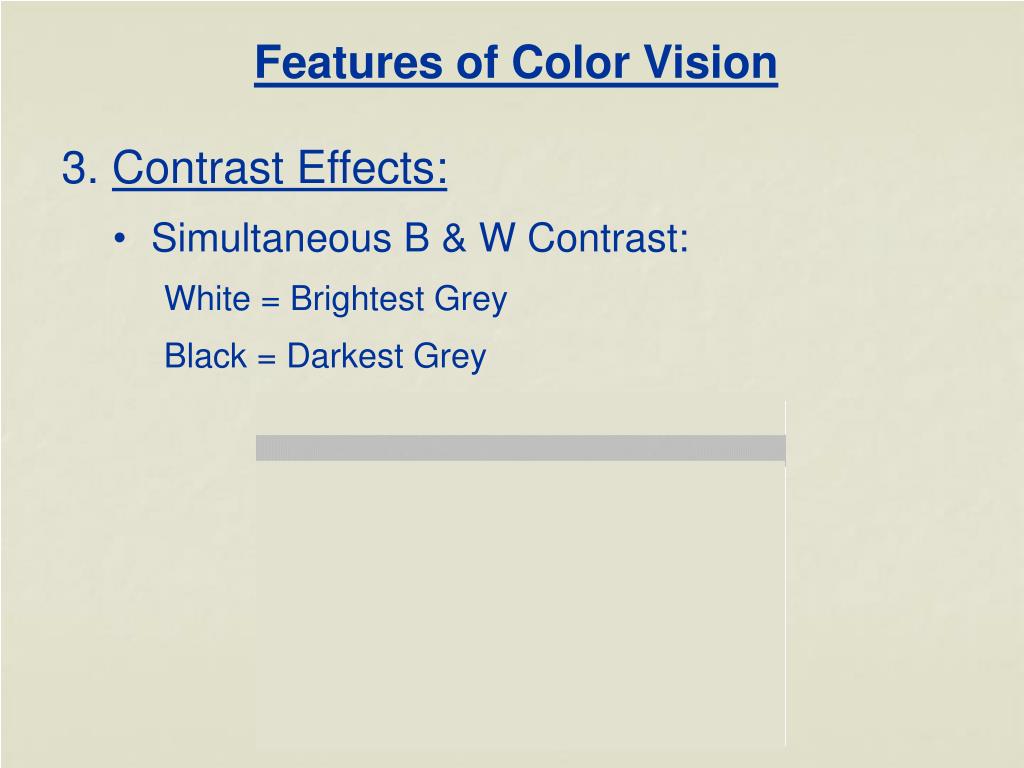
Task: Click the list number "3."
Action: (80, 167)
